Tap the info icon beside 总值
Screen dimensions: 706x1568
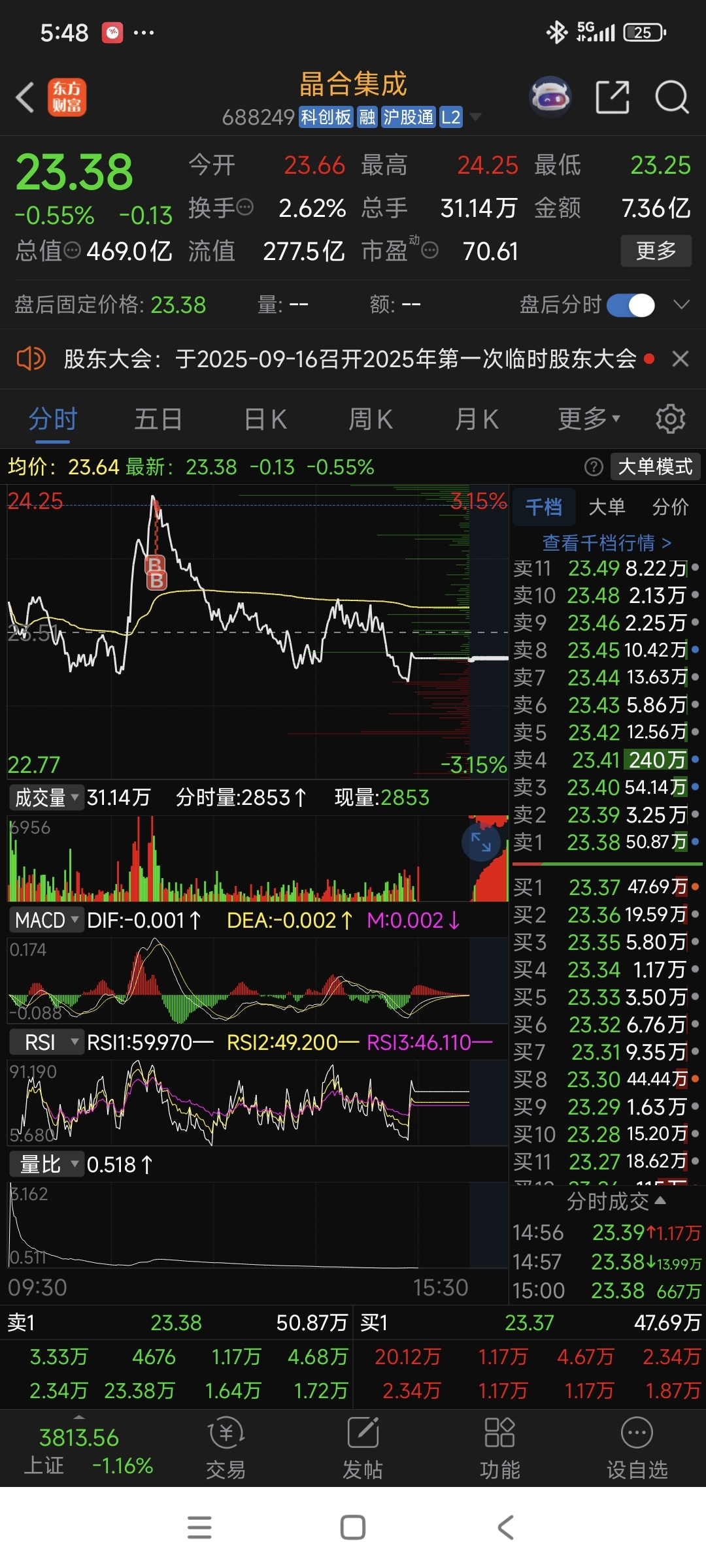click(x=73, y=250)
